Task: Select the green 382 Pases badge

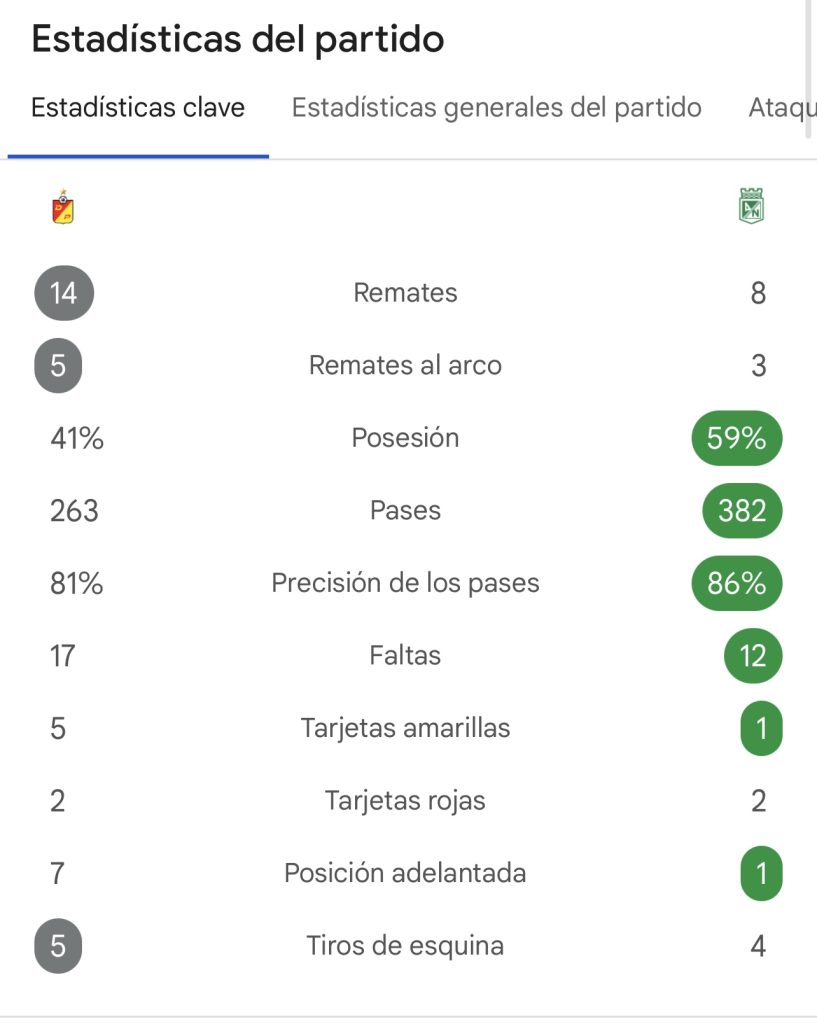Action: point(742,511)
